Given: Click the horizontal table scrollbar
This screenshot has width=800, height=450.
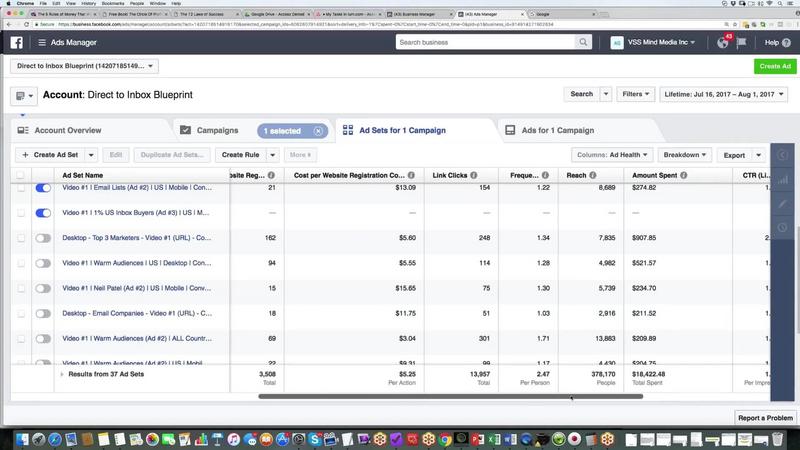Looking at the screenshot, I should tap(451, 396).
